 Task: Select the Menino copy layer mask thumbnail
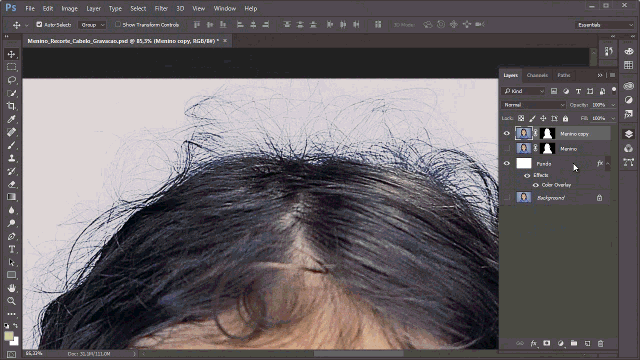[x=547, y=133]
